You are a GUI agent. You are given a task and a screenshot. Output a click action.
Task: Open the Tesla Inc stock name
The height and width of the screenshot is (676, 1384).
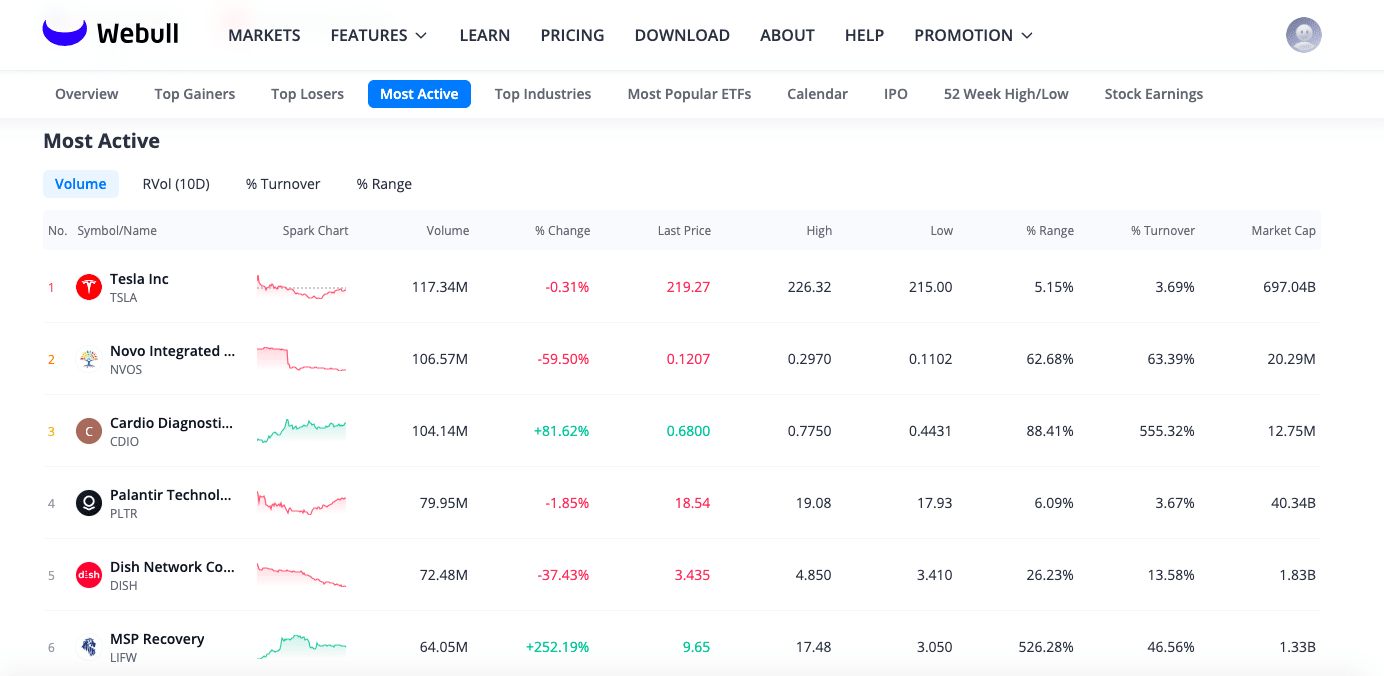139,279
